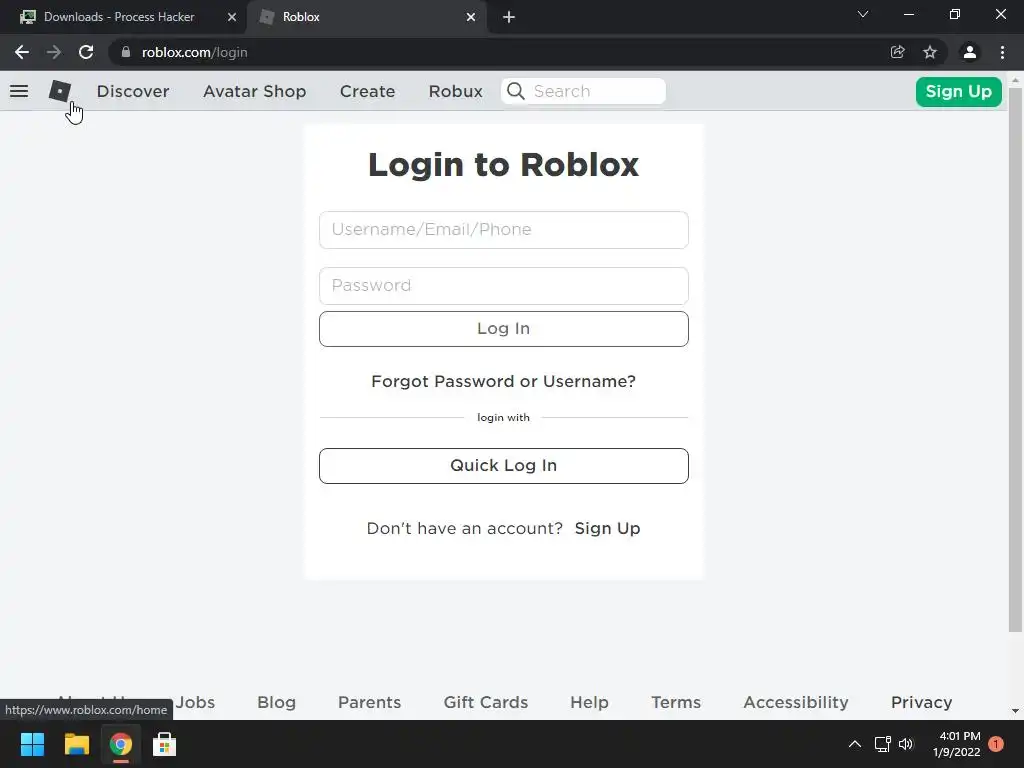
Task: Click the scrollbar up arrow
Action: pyautogui.click(x=1015, y=80)
